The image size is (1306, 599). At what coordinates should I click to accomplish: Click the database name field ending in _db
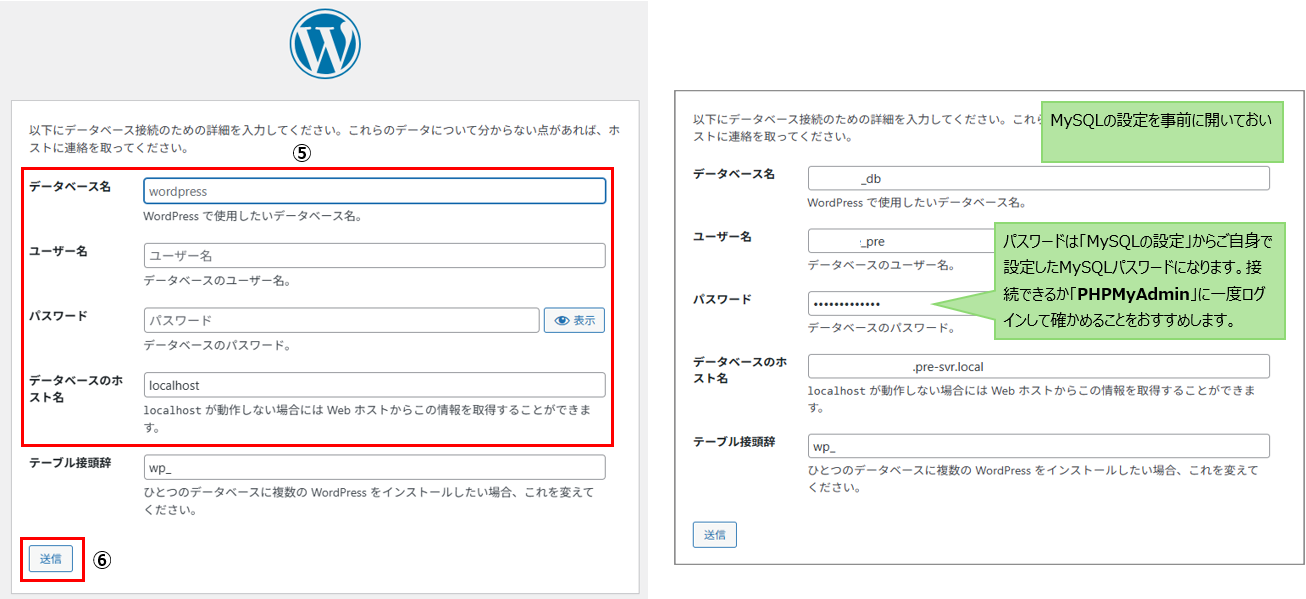click(1038, 178)
